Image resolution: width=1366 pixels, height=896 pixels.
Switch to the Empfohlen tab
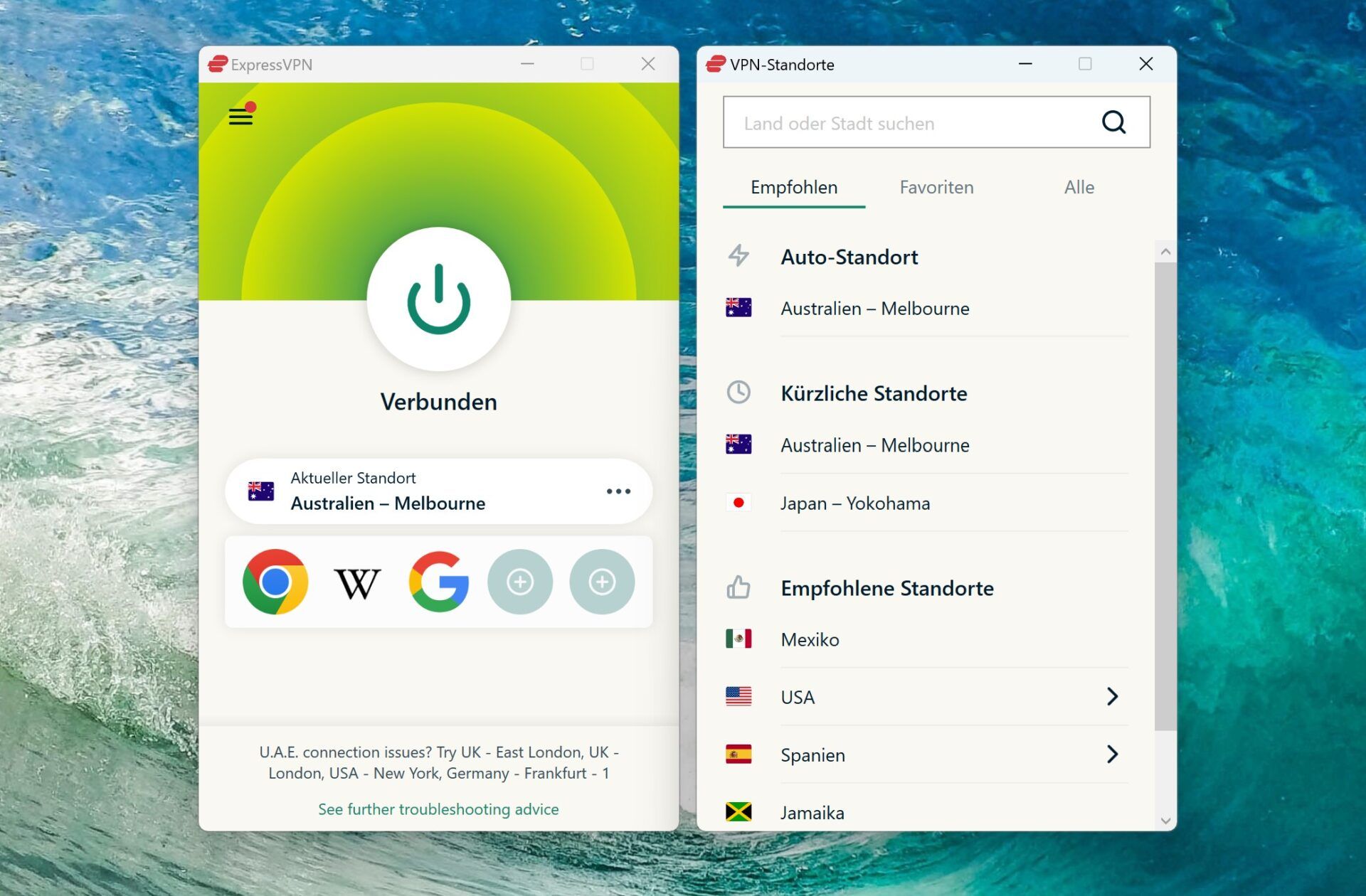(794, 188)
